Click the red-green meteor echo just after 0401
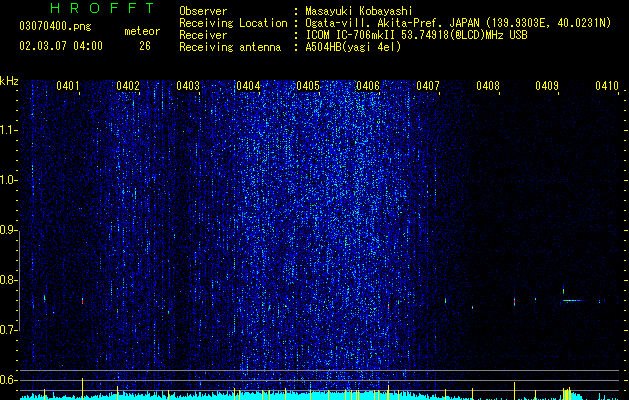This screenshot has width=629, height=400. click(x=82, y=301)
